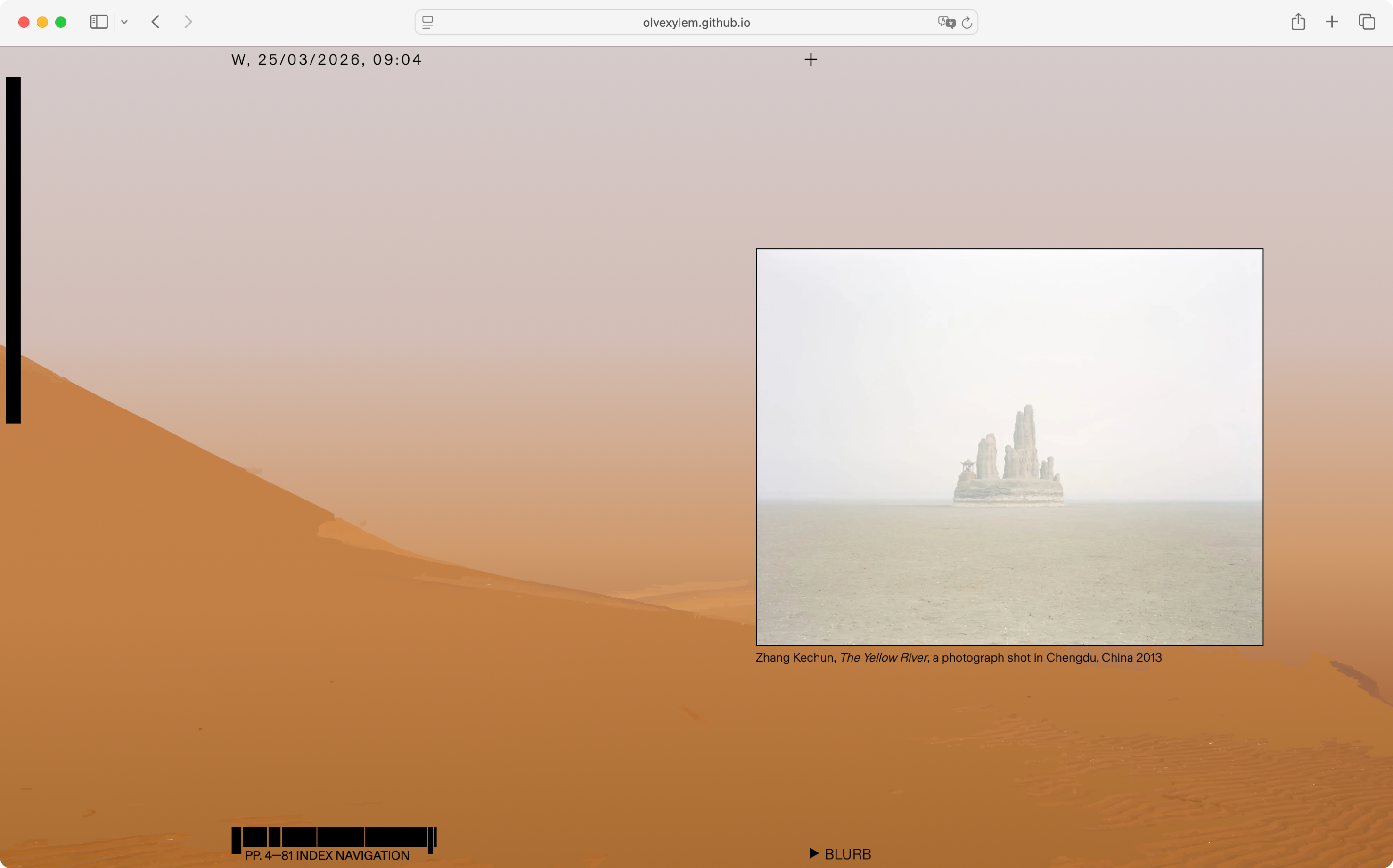Open the Share sheet icon
Screen dimensions: 1393x868
1298,22
